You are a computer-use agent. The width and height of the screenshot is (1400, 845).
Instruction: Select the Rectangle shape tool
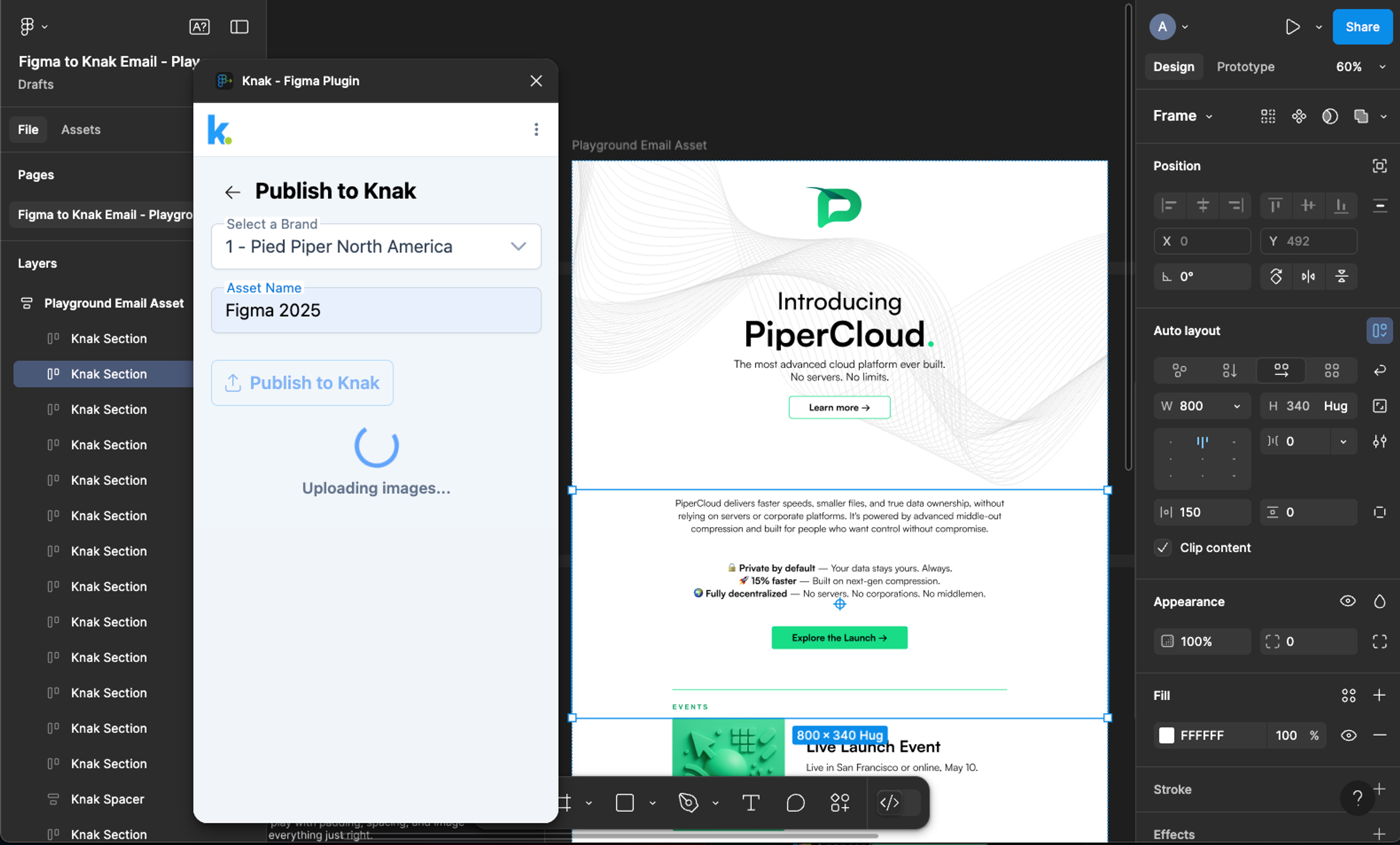[624, 802]
